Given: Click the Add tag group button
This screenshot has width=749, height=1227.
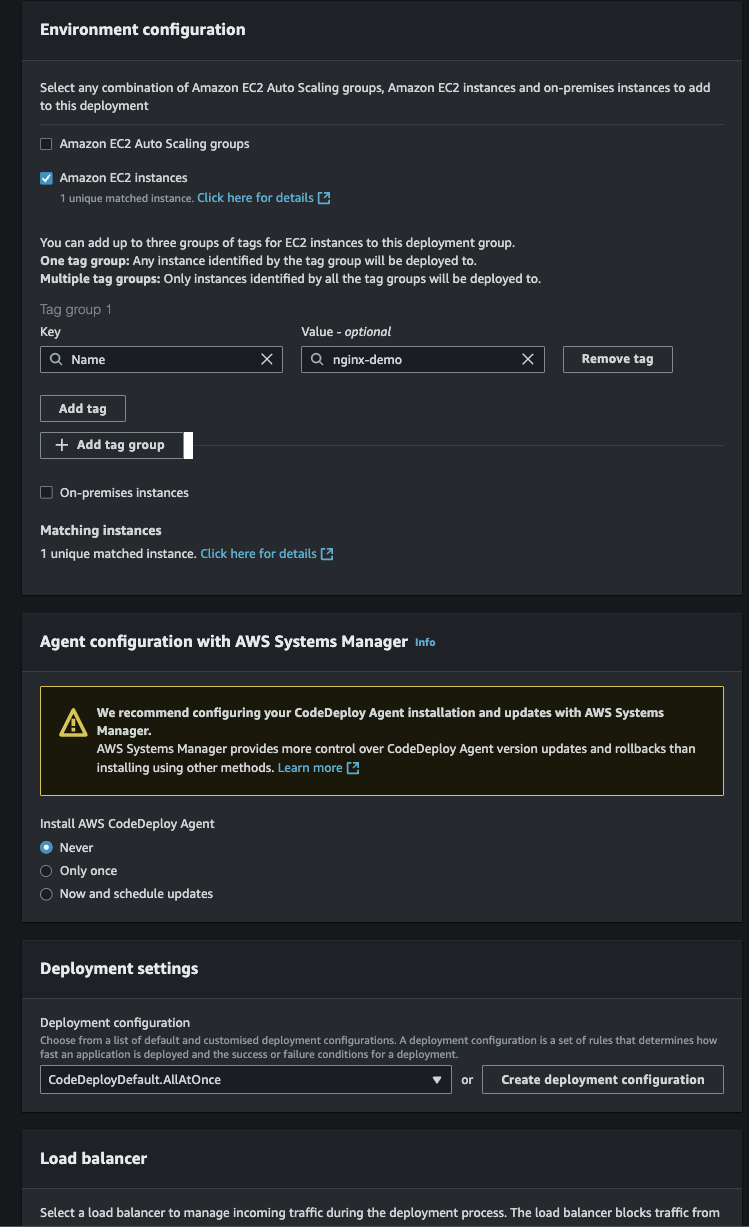Looking at the screenshot, I should click(112, 445).
